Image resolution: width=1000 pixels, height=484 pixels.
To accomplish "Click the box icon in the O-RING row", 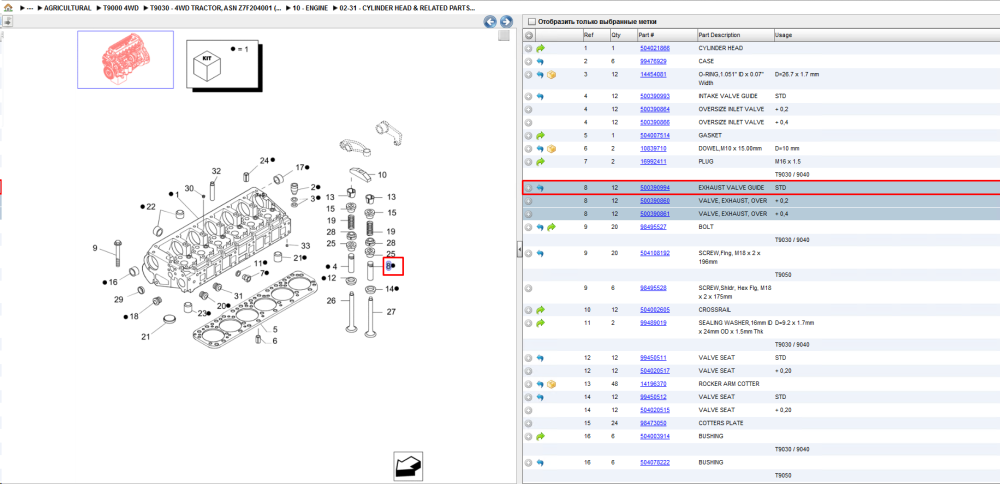I will click(x=552, y=75).
